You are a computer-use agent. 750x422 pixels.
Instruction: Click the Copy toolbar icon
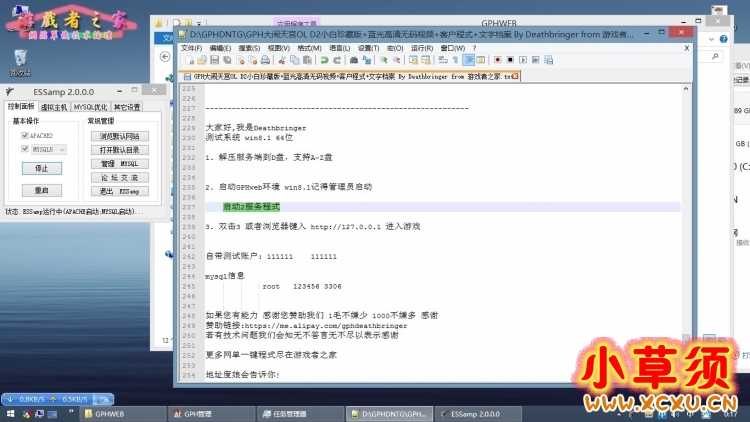pos(295,60)
